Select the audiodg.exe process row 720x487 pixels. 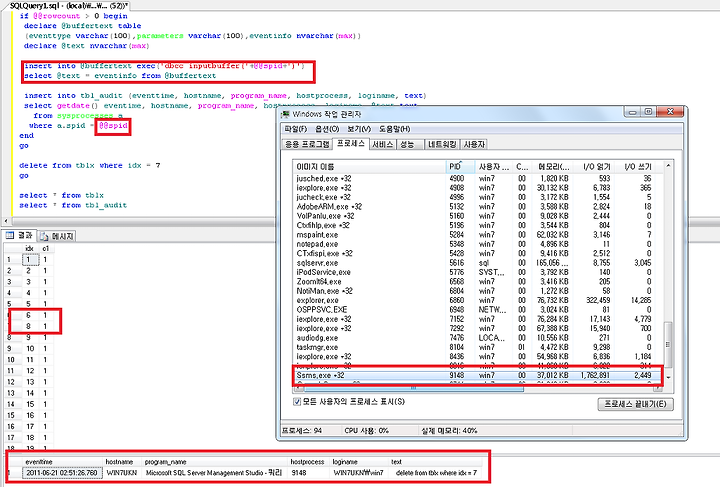(x=478, y=338)
